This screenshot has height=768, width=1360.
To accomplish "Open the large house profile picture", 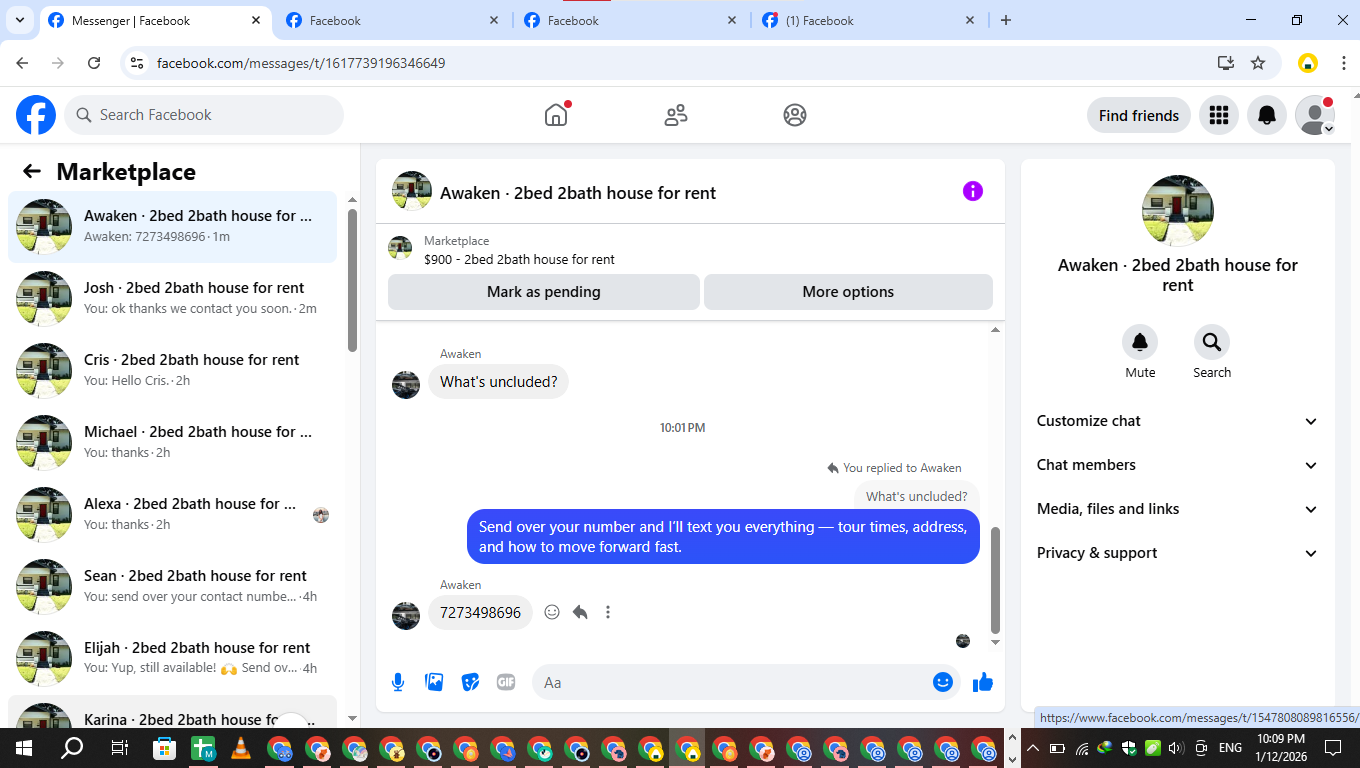I will click(x=1177, y=211).
